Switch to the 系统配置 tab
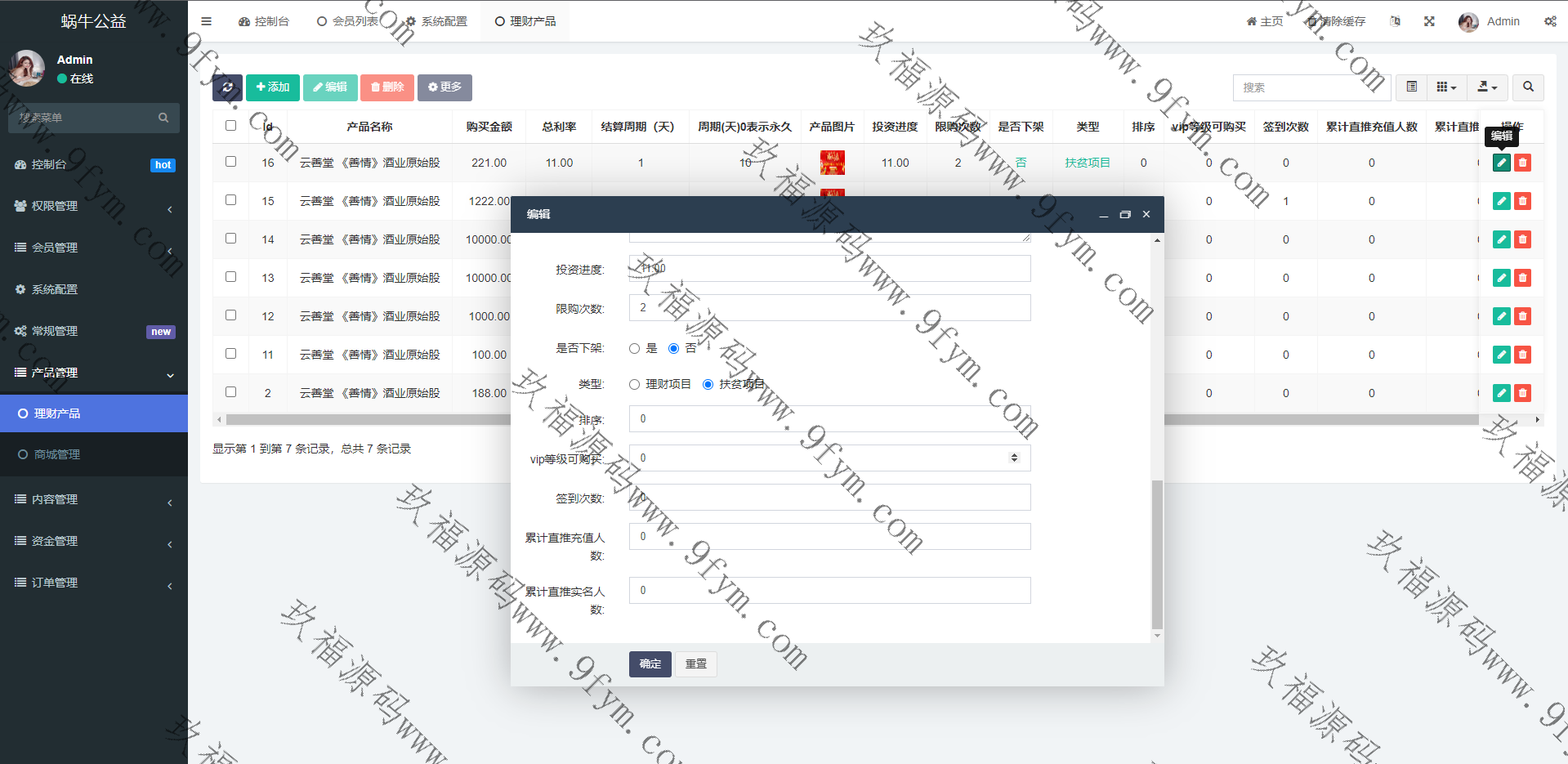 [437, 21]
